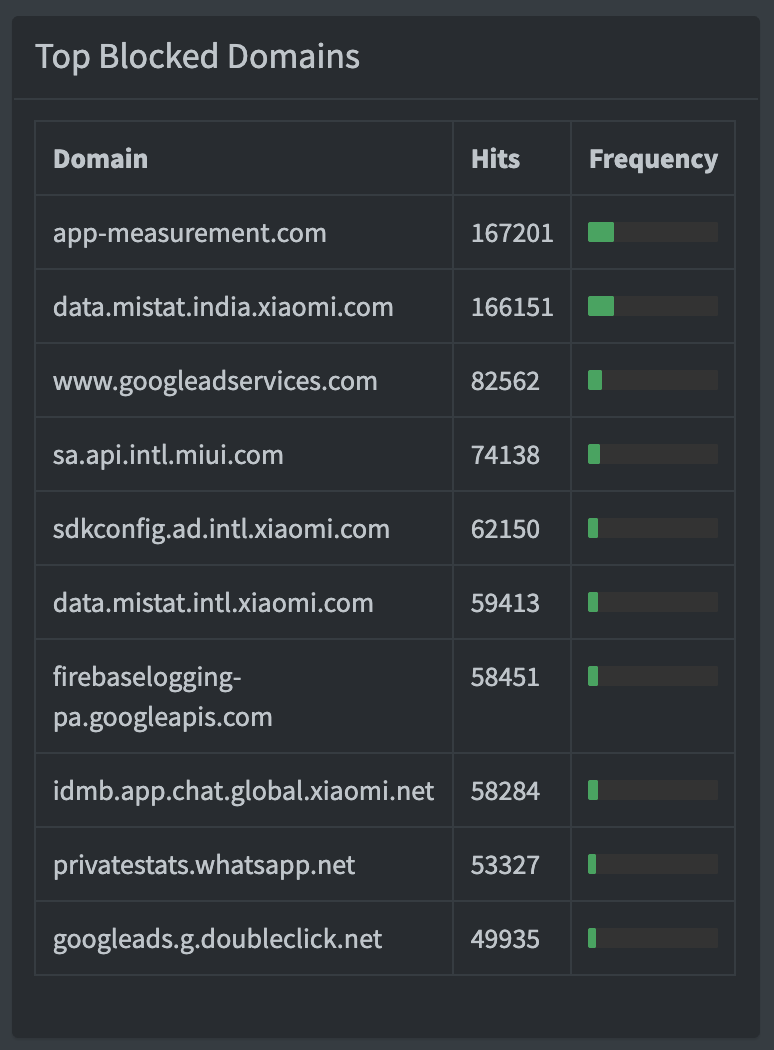The image size is (774, 1050).
Task: Click the Hits column header
Action: point(495,159)
